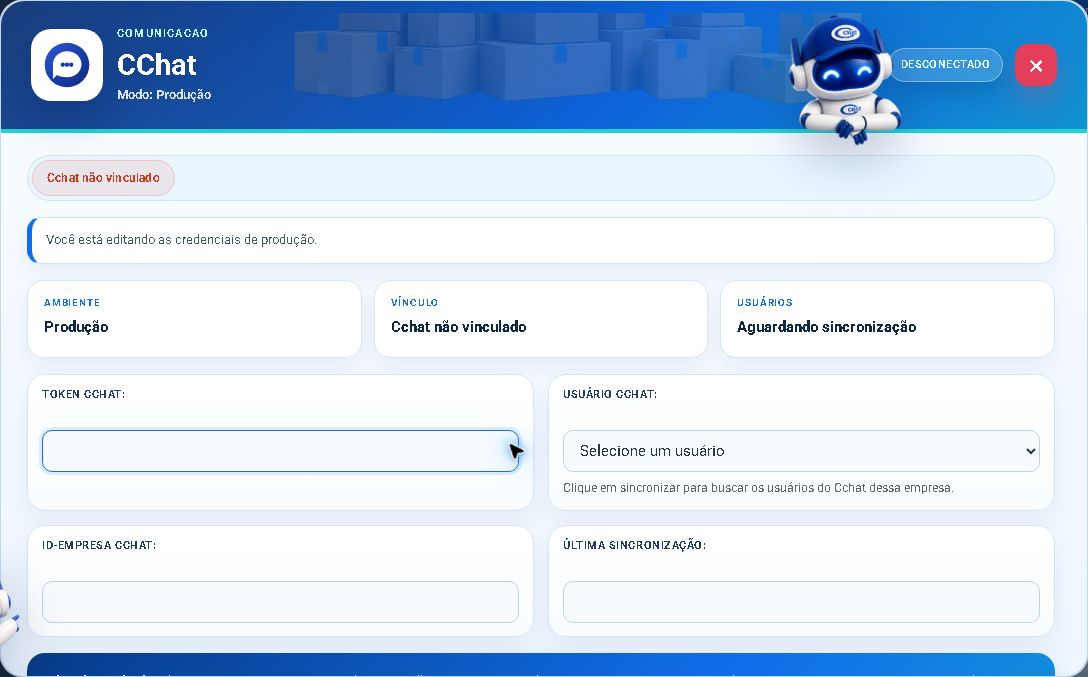Click the 'Modo: Produção' header text
The image size is (1088, 677).
(x=164, y=94)
